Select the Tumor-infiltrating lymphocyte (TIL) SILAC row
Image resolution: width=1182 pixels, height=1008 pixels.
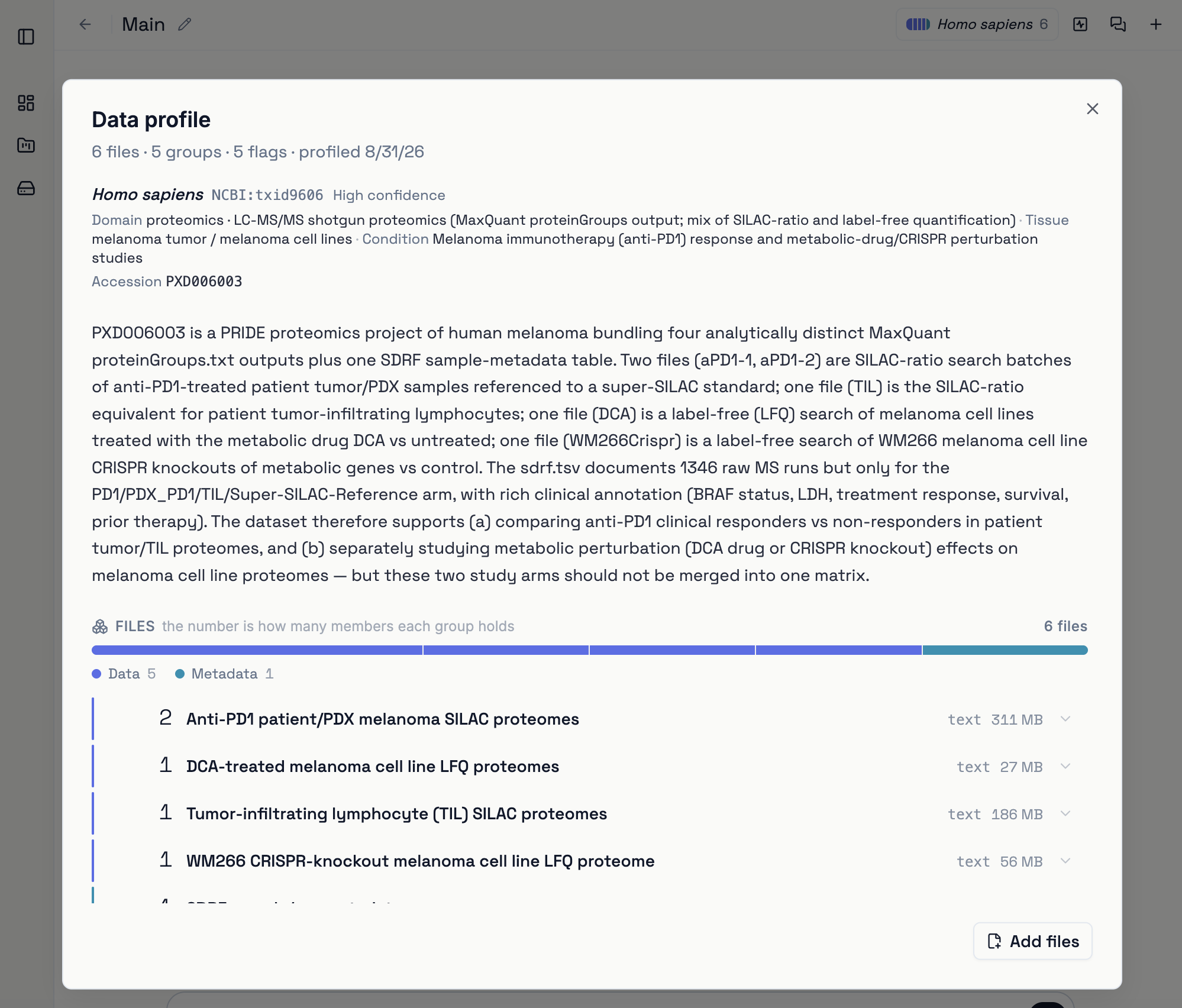click(x=589, y=814)
